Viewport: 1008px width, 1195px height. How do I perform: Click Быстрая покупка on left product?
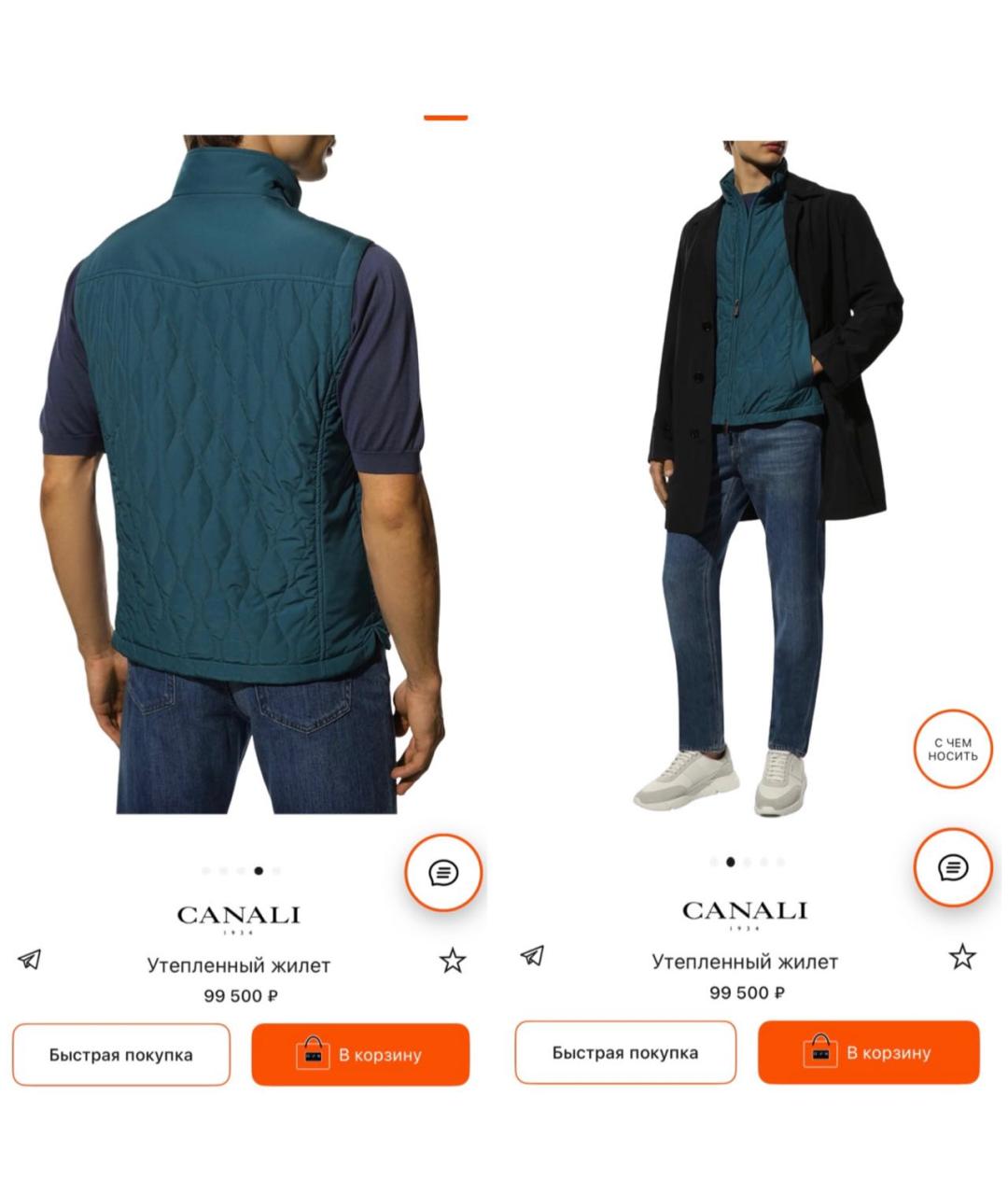(x=121, y=1055)
